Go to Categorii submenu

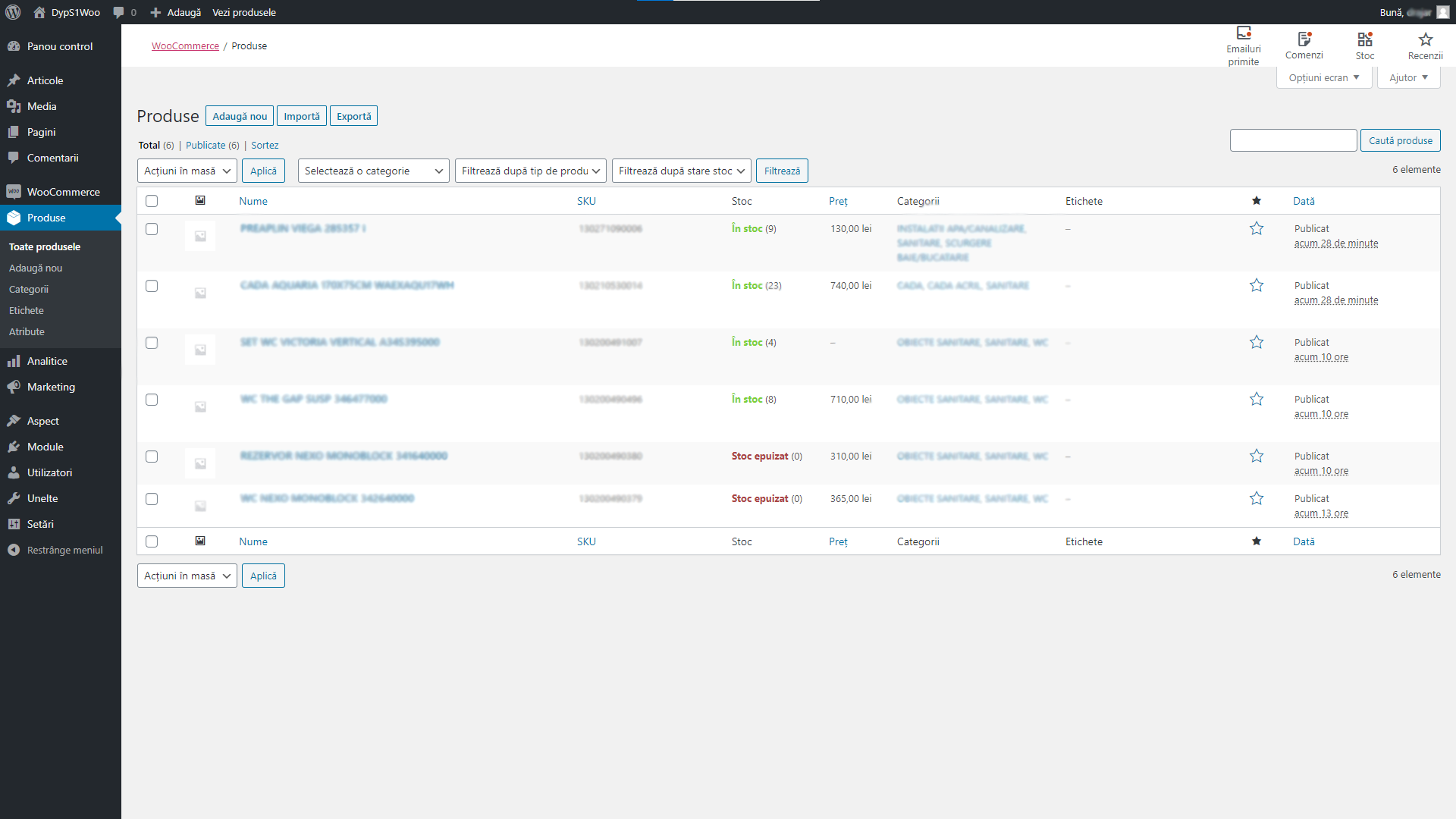point(29,289)
